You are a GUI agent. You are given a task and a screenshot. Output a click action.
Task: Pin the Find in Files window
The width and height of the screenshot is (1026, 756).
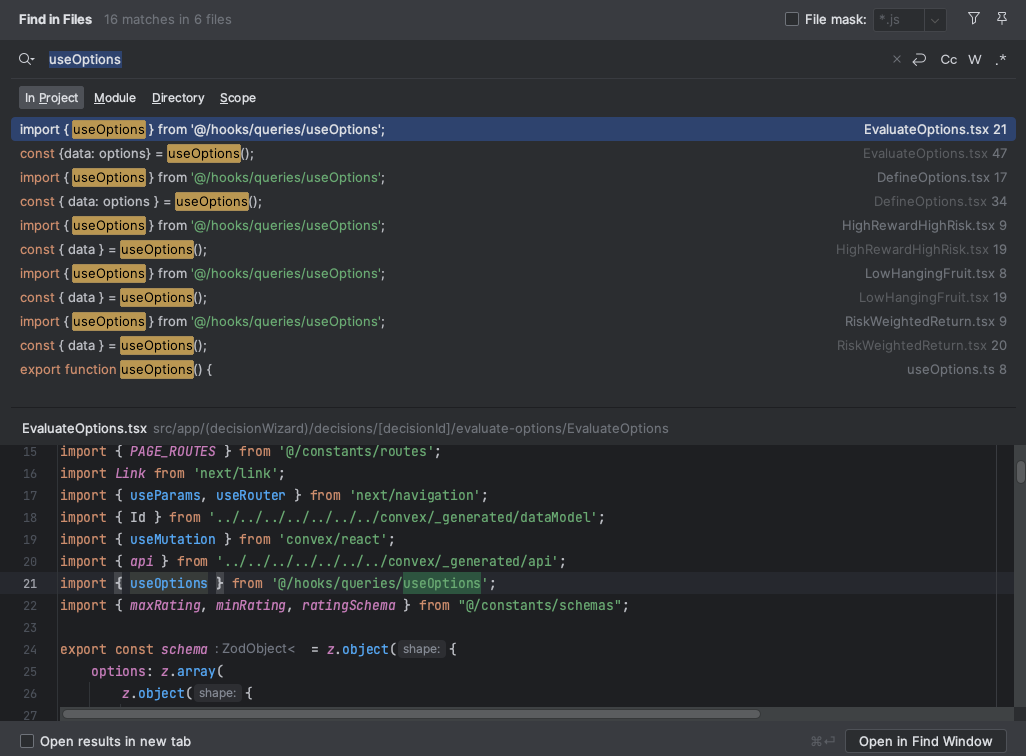(x=1002, y=19)
